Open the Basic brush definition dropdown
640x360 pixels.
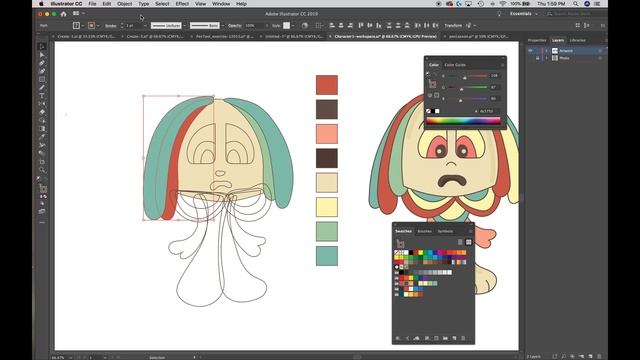[222, 25]
